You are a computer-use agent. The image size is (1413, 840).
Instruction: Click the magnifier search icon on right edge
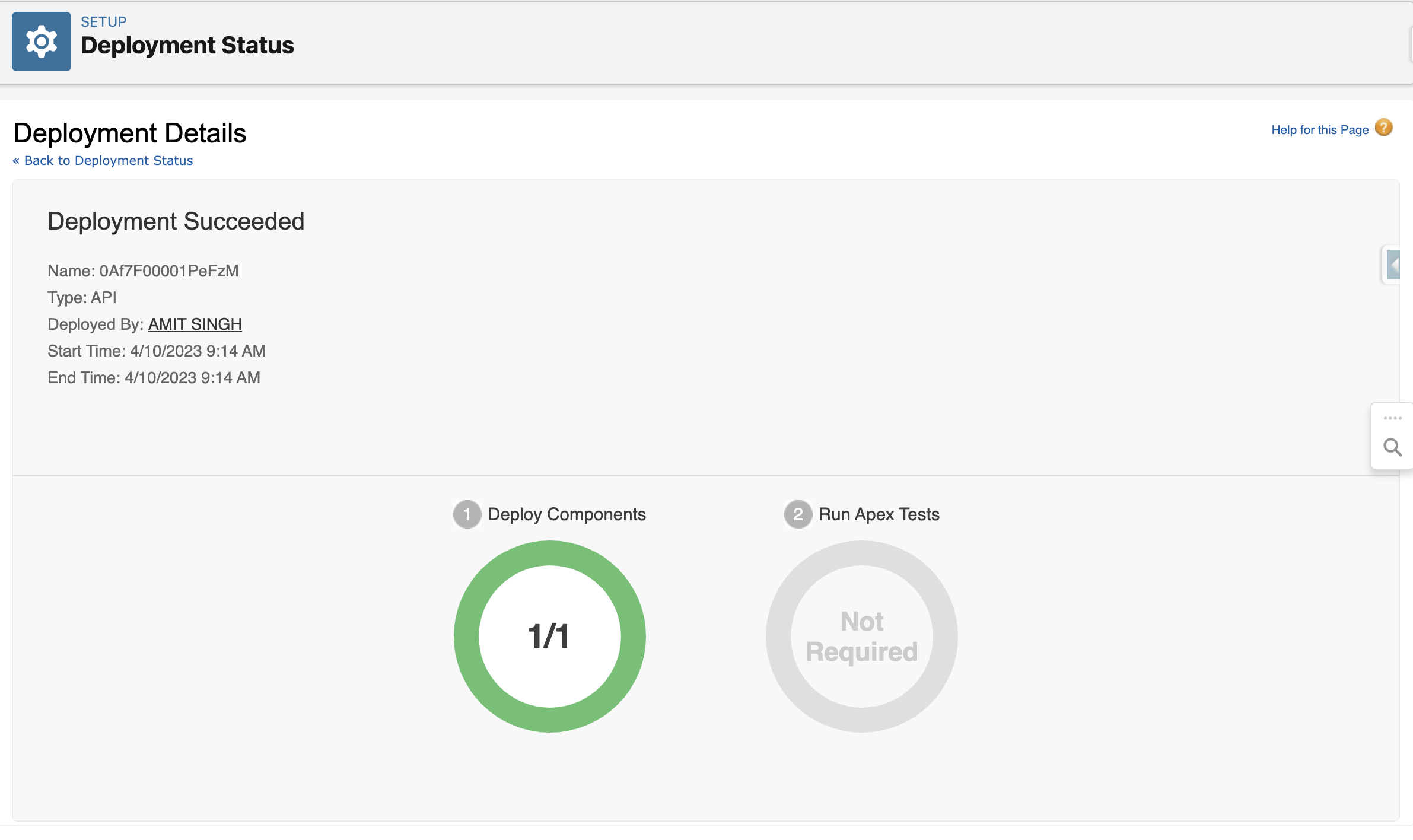[1392, 447]
